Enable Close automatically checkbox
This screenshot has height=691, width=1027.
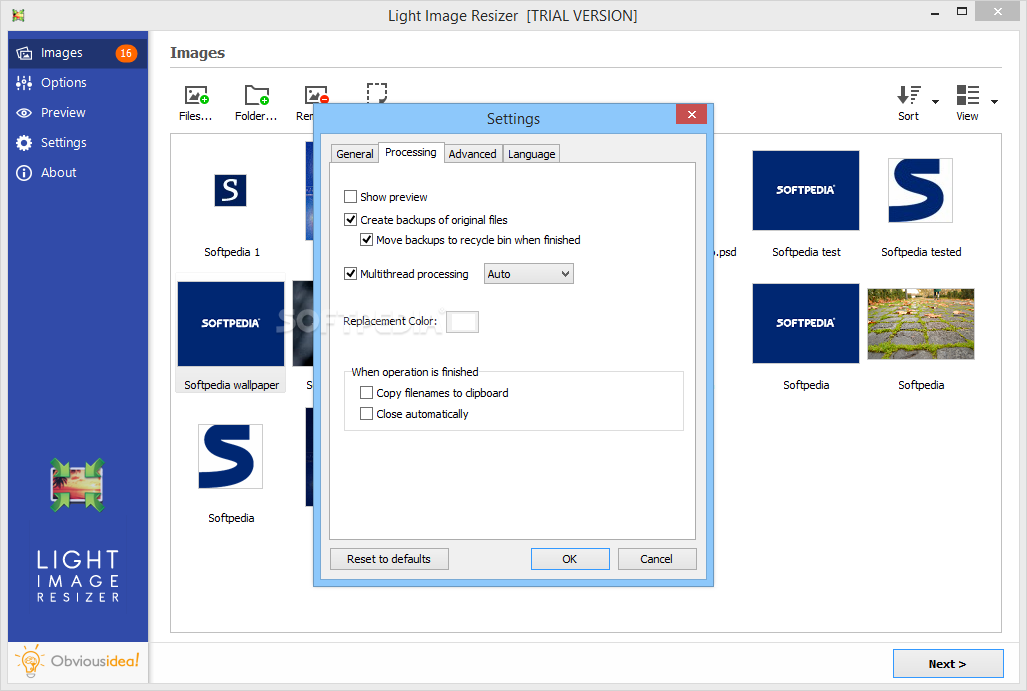367,414
